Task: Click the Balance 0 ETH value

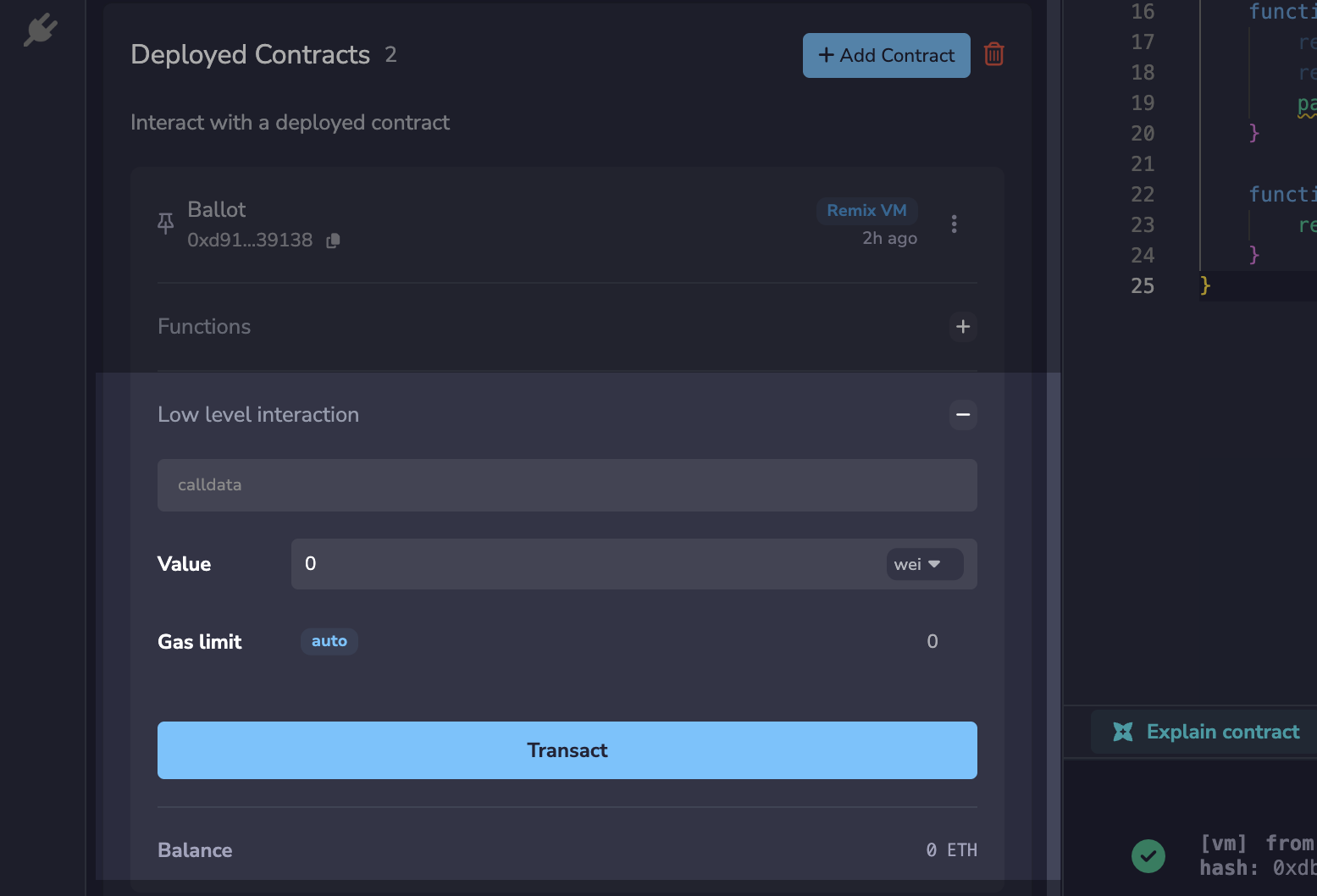Action: pyautogui.click(x=952, y=850)
